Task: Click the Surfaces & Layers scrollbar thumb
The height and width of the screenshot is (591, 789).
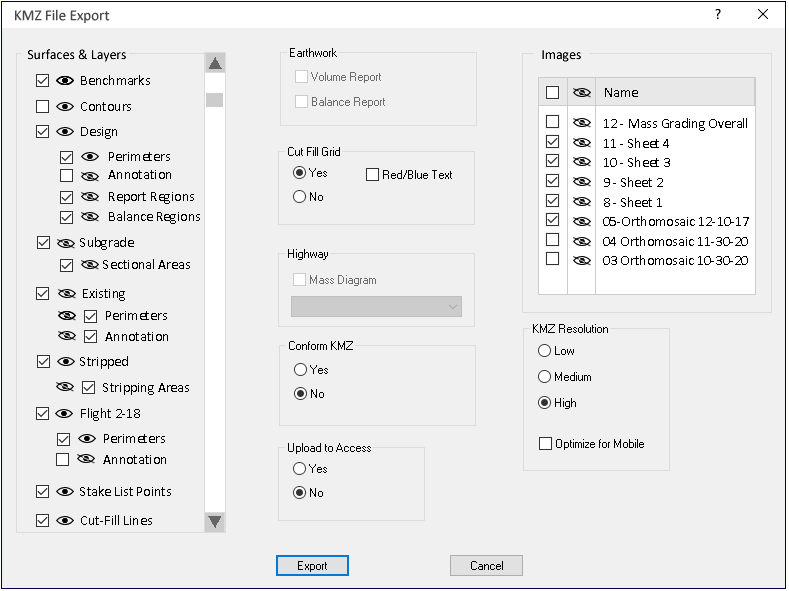Action: (214, 100)
